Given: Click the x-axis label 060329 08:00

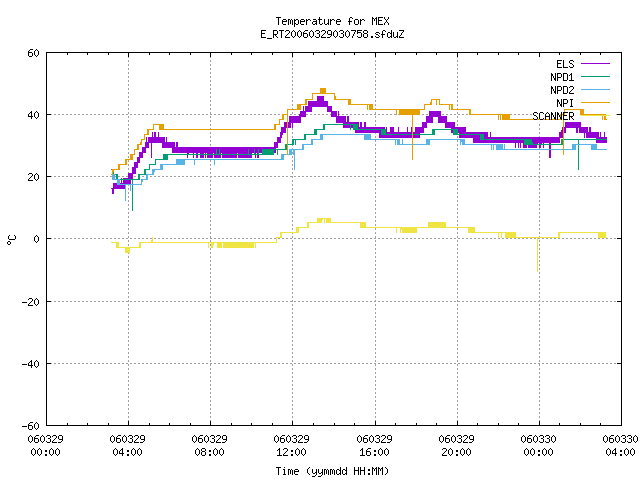Looking at the screenshot, I should tap(209, 446).
